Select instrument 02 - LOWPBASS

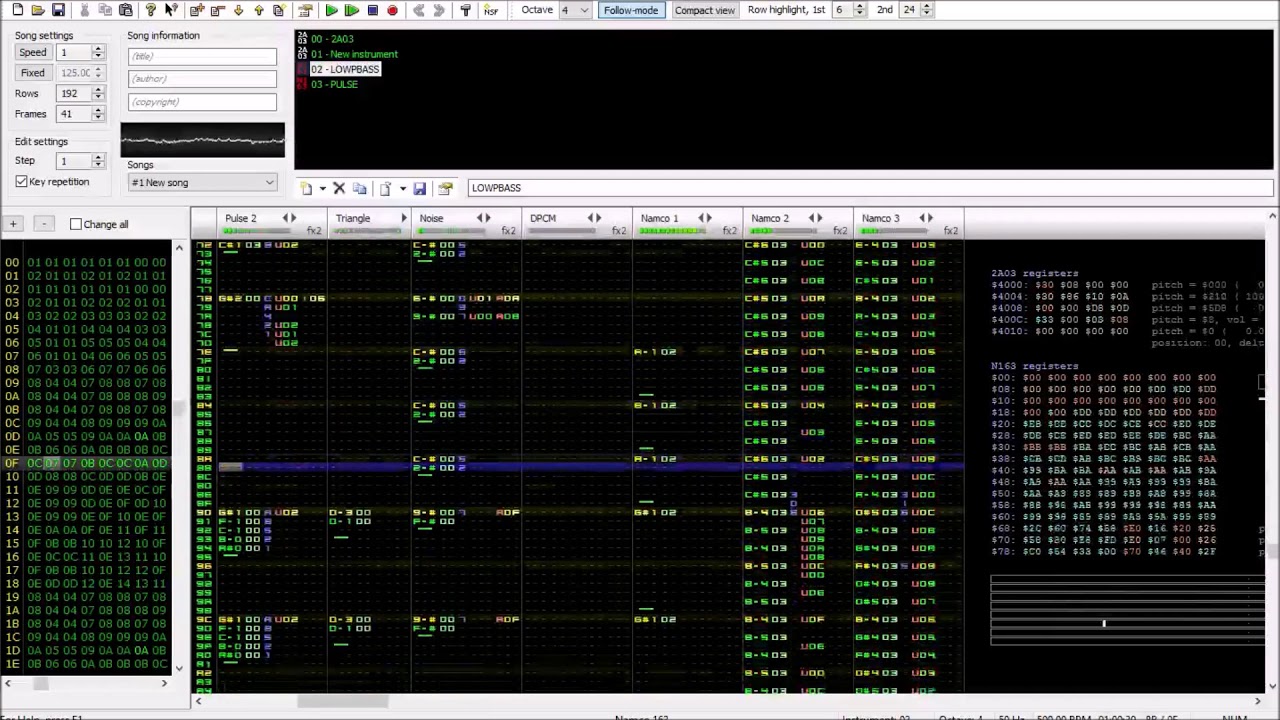[345, 69]
